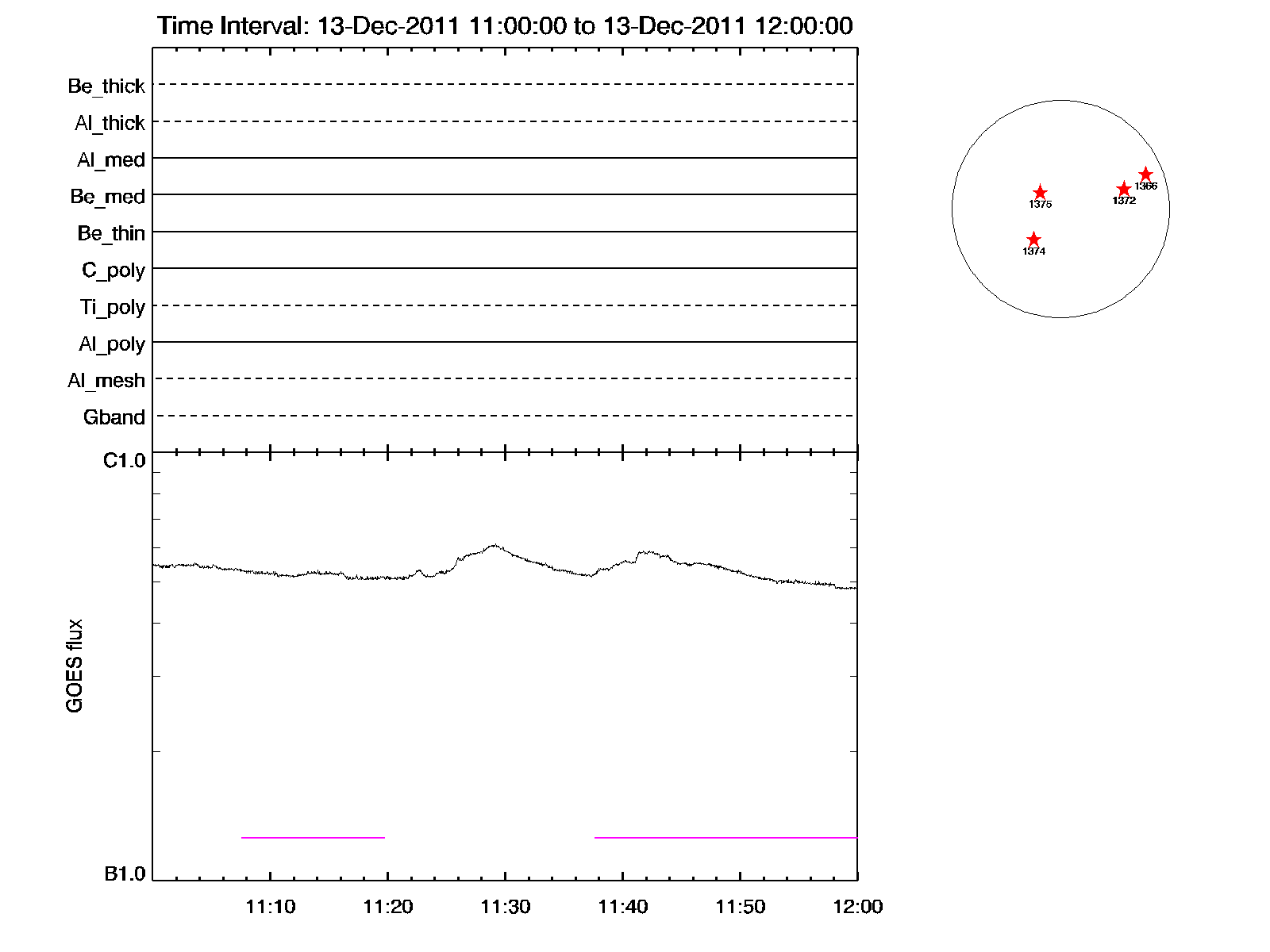Click the Be_med filter label
The height and width of the screenshot is (952, 1270).
[107, 197]
